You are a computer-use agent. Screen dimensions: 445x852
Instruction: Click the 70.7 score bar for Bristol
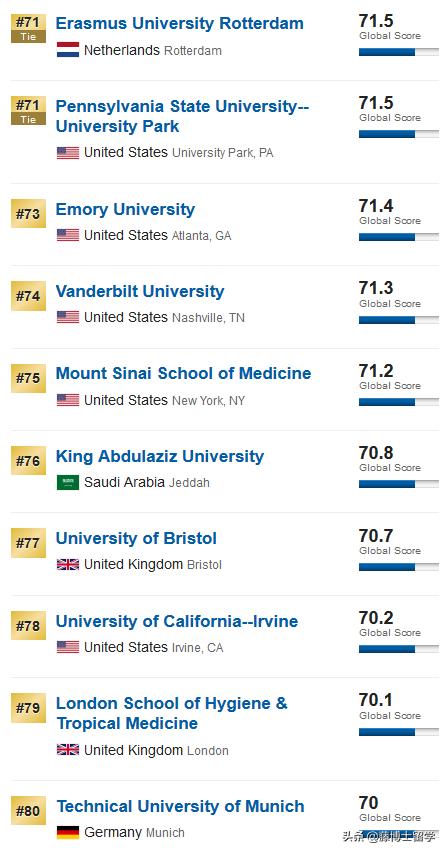[399, 567]
